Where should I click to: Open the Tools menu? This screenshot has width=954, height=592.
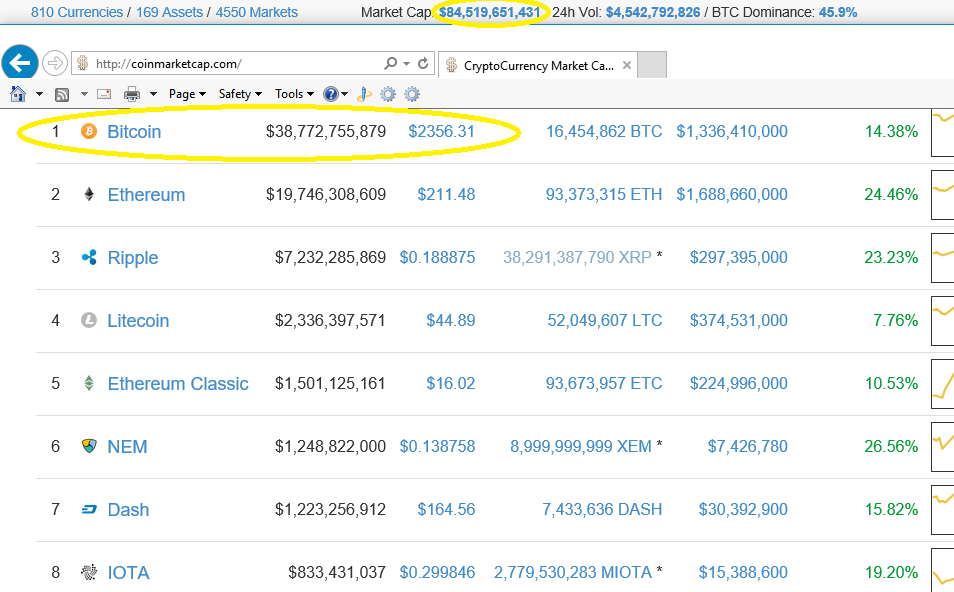pyautogui.click(x=294, y=94)
